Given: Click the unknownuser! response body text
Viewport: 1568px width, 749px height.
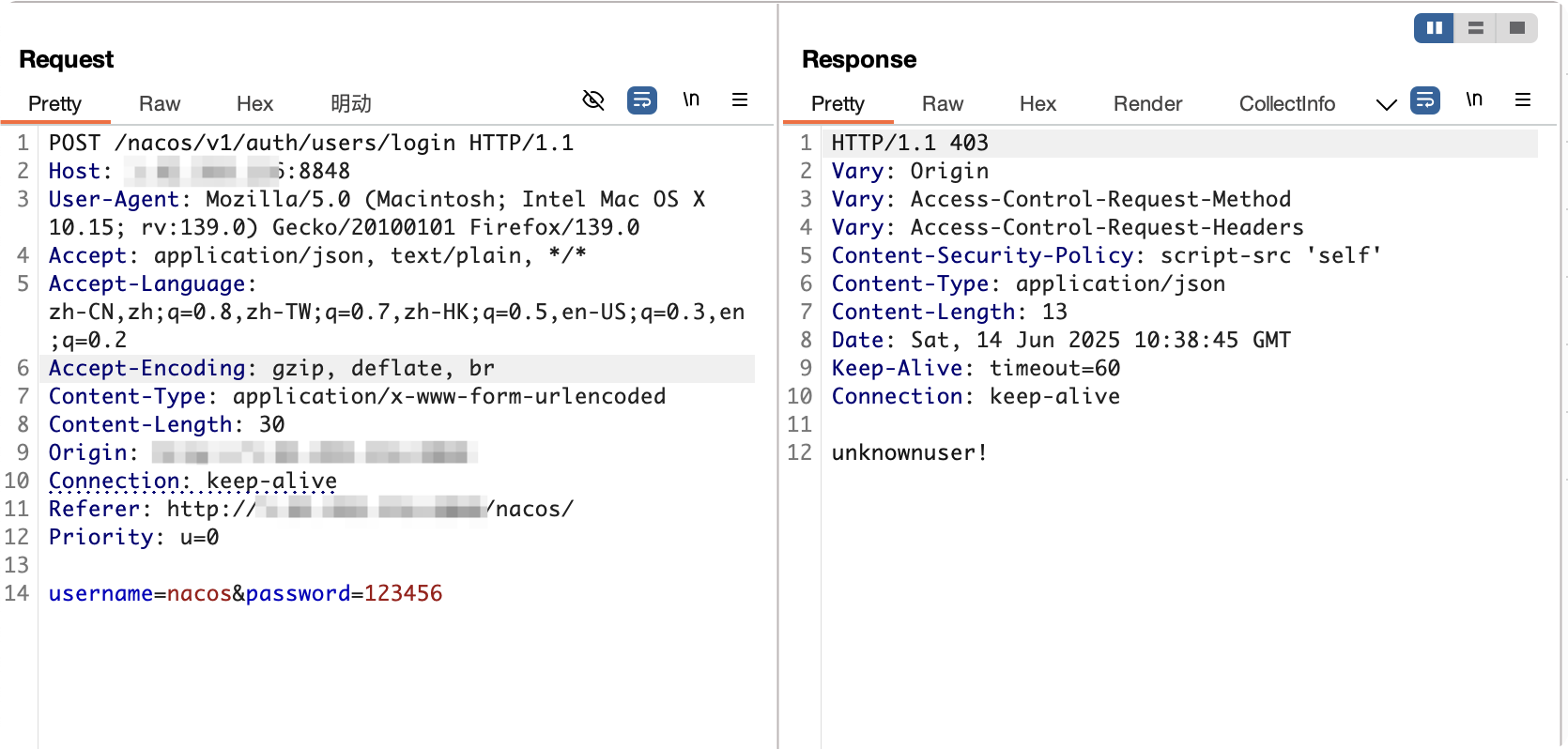Looking at the screenshot, I should point(909,452).
